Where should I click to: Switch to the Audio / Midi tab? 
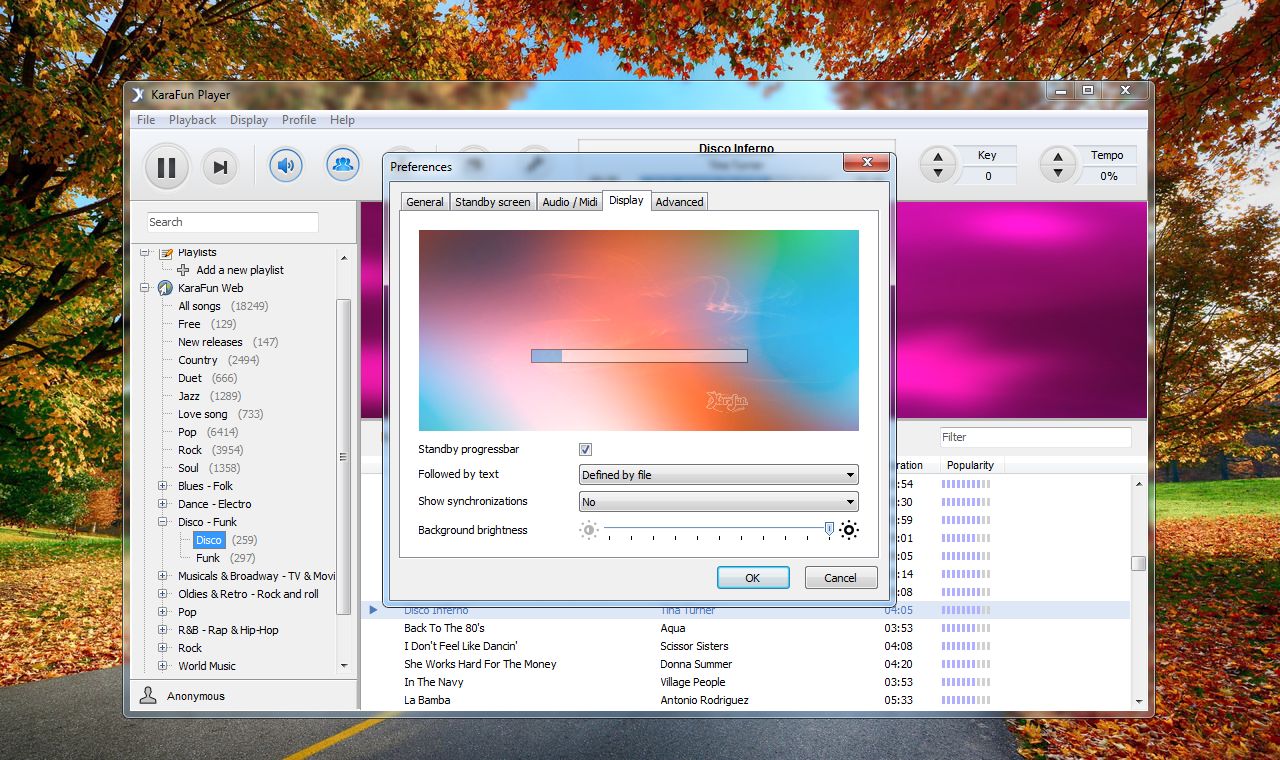(570, 202)
